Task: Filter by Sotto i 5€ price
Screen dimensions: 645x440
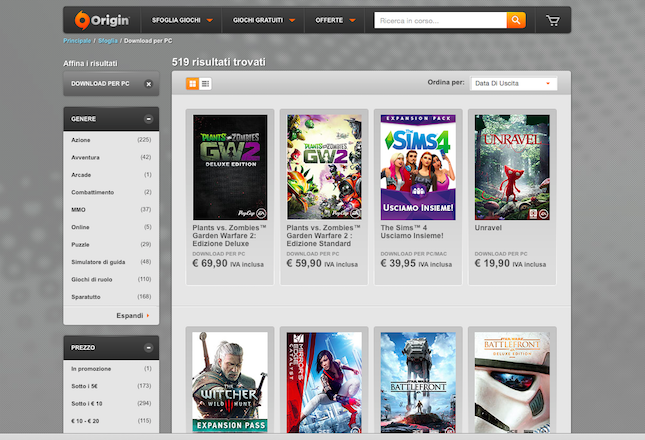Action: (x=111, y=386)
